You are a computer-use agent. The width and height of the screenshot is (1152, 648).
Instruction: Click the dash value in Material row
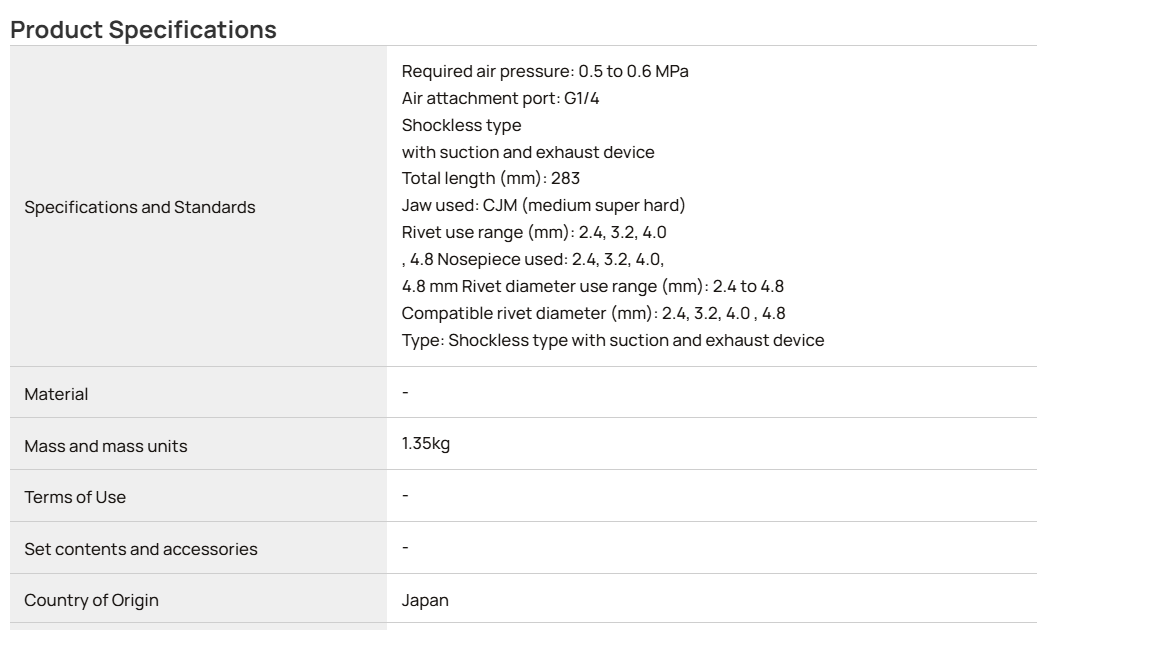click(405, 392)
